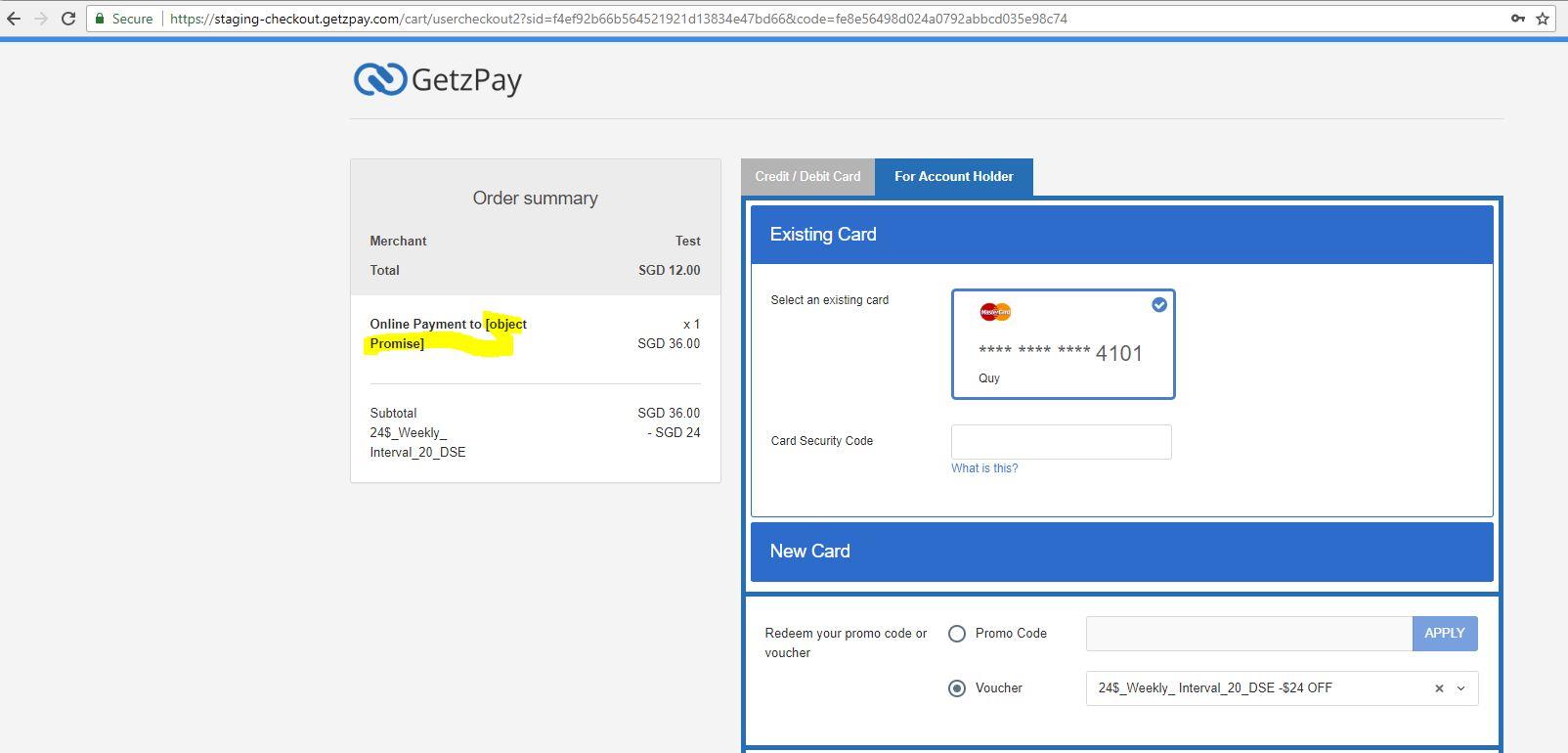Click the saved password key icon
The image size is (1568, 753).
(1518, 19)
